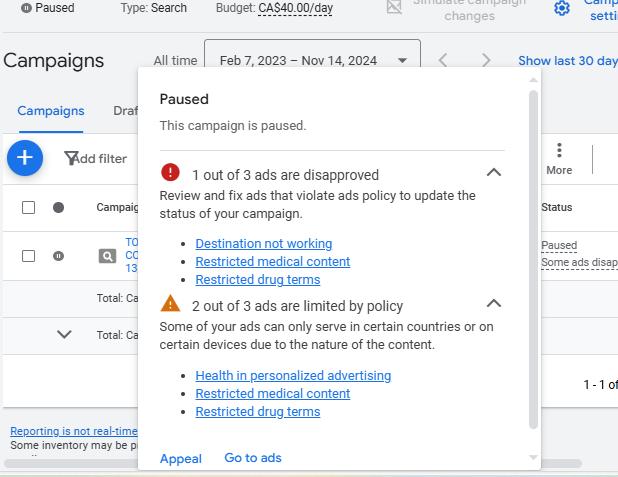Click the Paused pill icon in top bar
The width and height of the screenshot is (618, 477).
click(26, 8)
